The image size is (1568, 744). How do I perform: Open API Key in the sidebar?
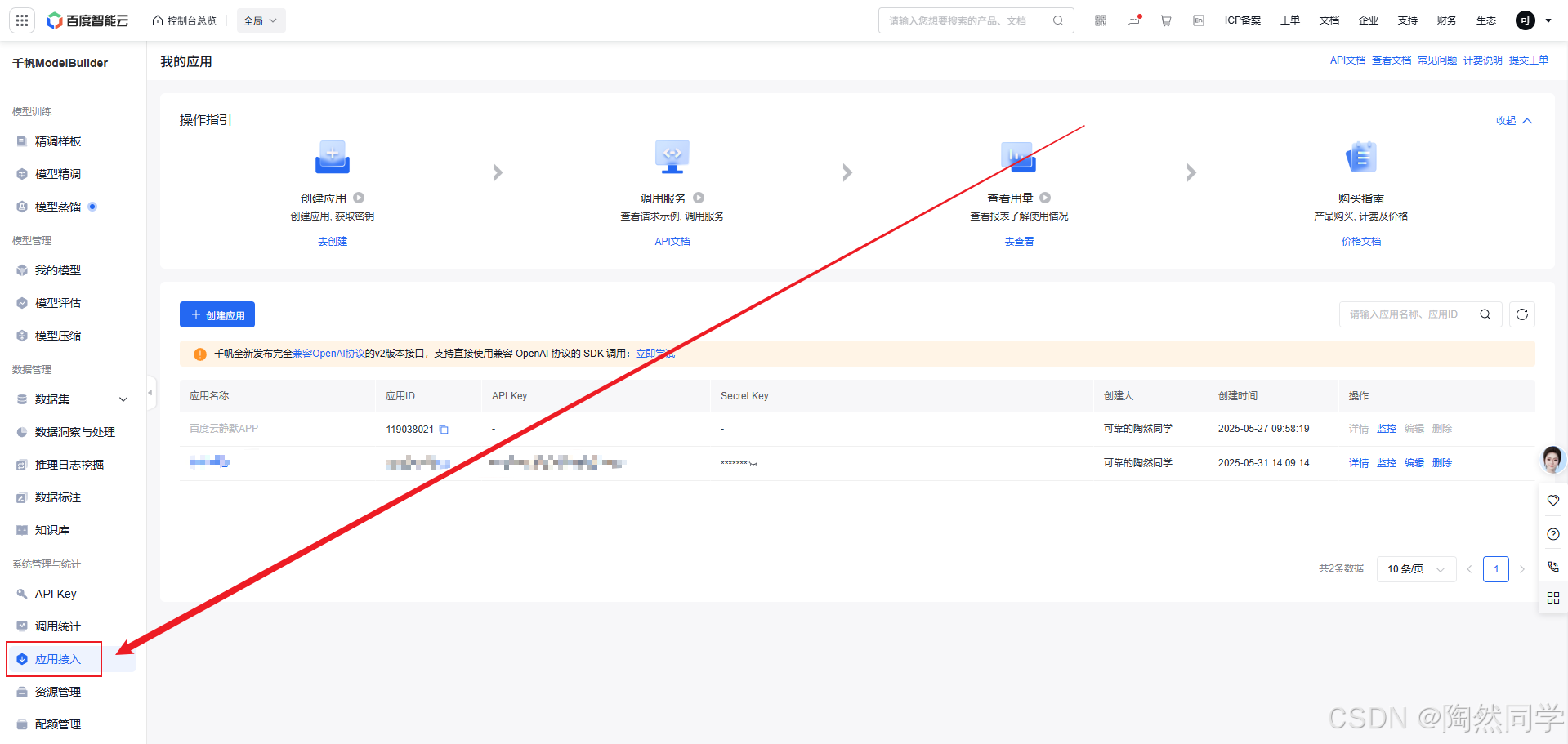tap(56, 594)
